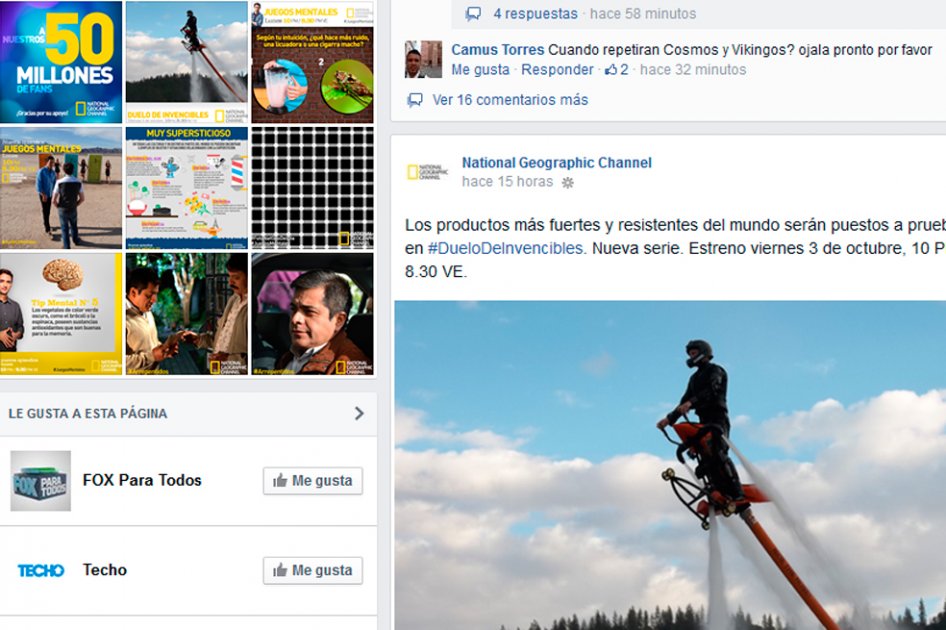Click the comment bubble icon beside Ver 16 comentarios
Viewport: 946px width, 630px height.
point(415,100)
